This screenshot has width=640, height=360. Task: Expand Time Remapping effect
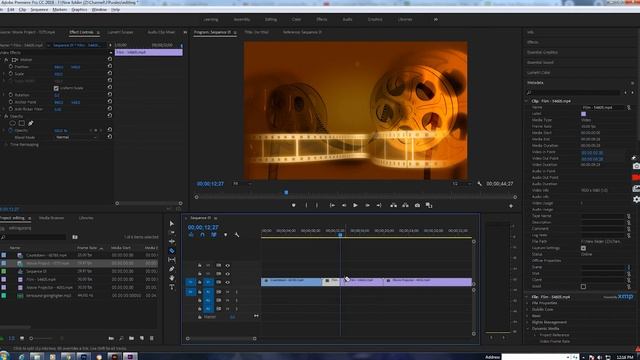[6, 144]
